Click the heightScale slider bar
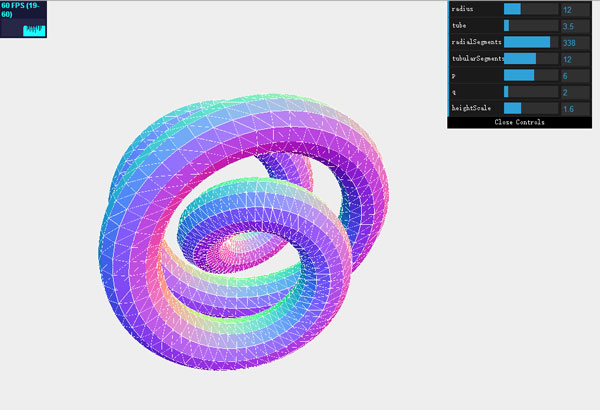The height and width of the screenshot is (410, 600). (530, 108)
